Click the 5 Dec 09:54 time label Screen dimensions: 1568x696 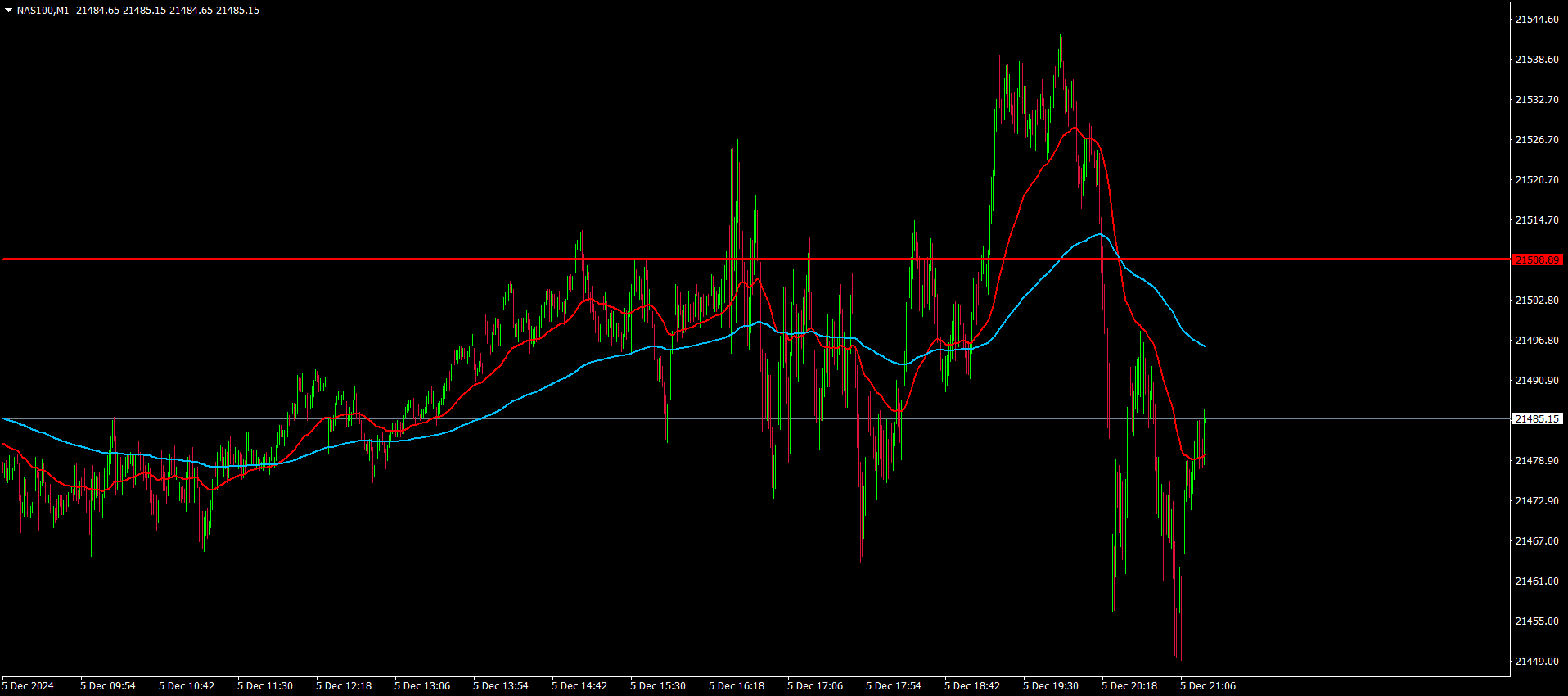tap(108, 686)
